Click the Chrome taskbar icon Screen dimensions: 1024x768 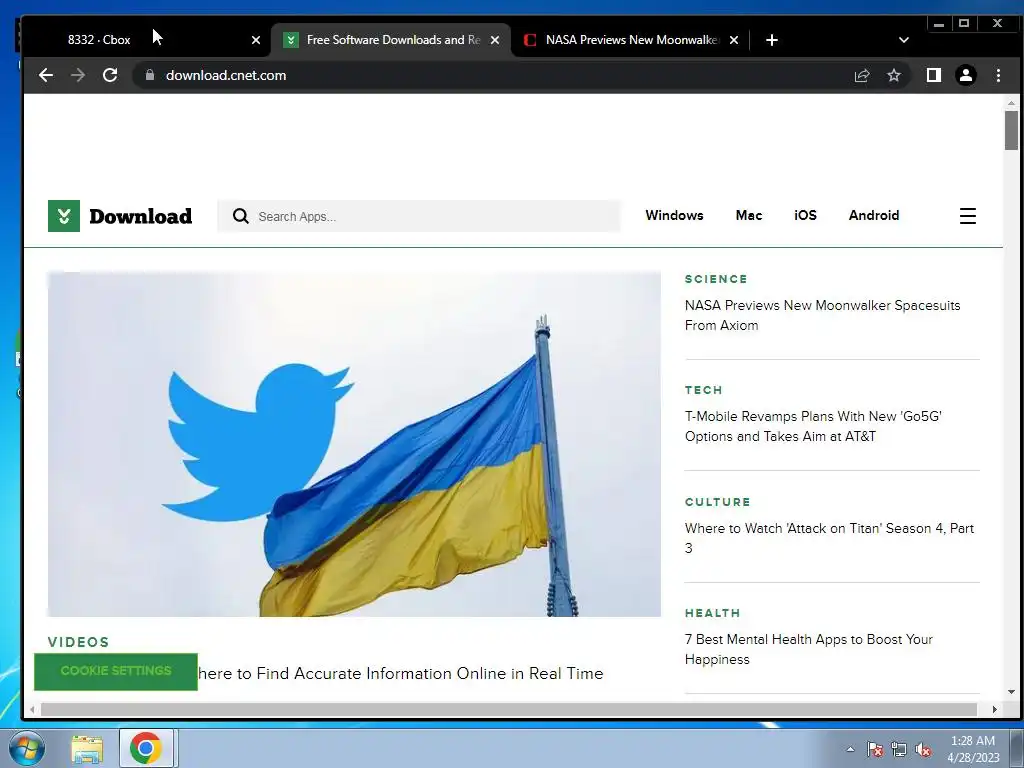[x=146, y=748]
